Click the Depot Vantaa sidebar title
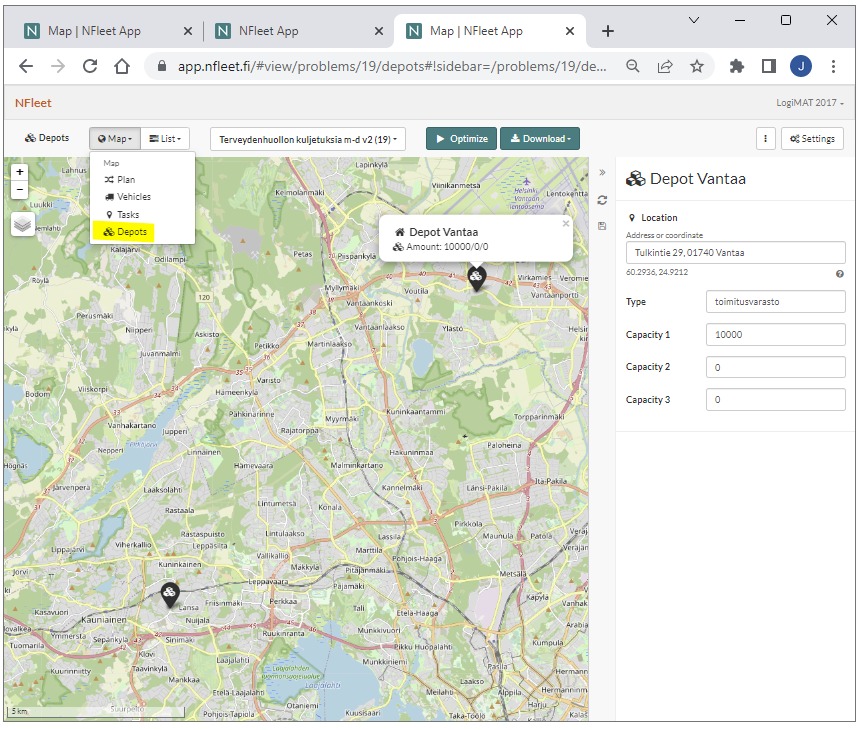The width and height of the screenshot is (862, 730). click(x=686, y=179)
